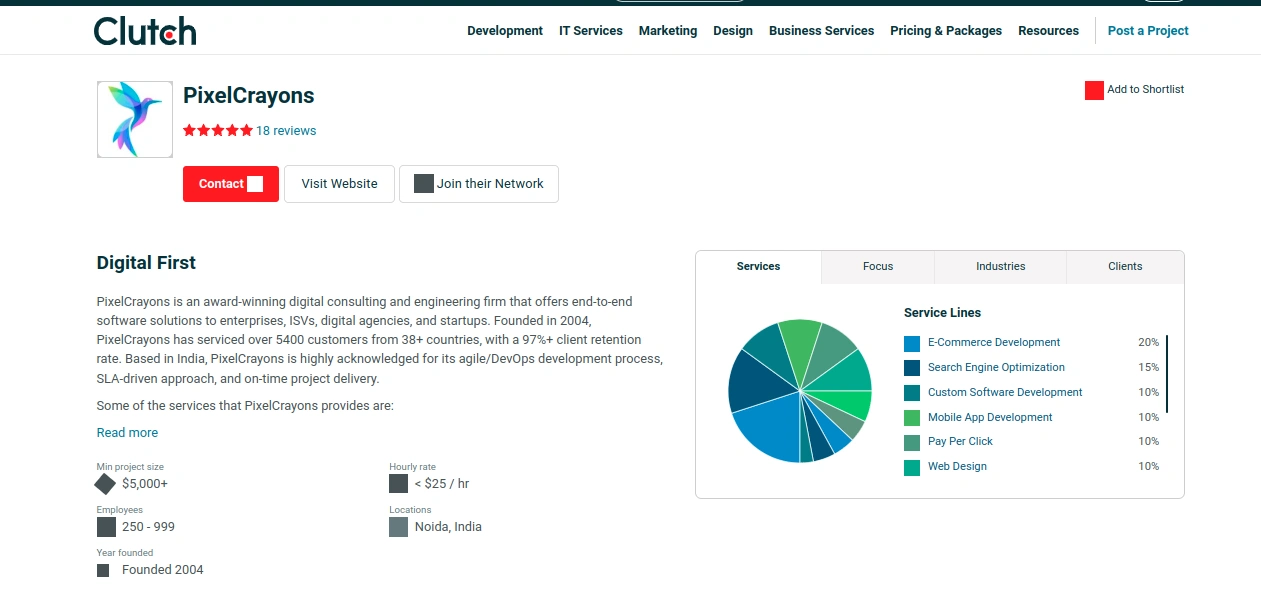Click the network icon beside Join their Network
Image resolution: width=1261 pixels, height=614 pixels.
[x=424, y=184]
